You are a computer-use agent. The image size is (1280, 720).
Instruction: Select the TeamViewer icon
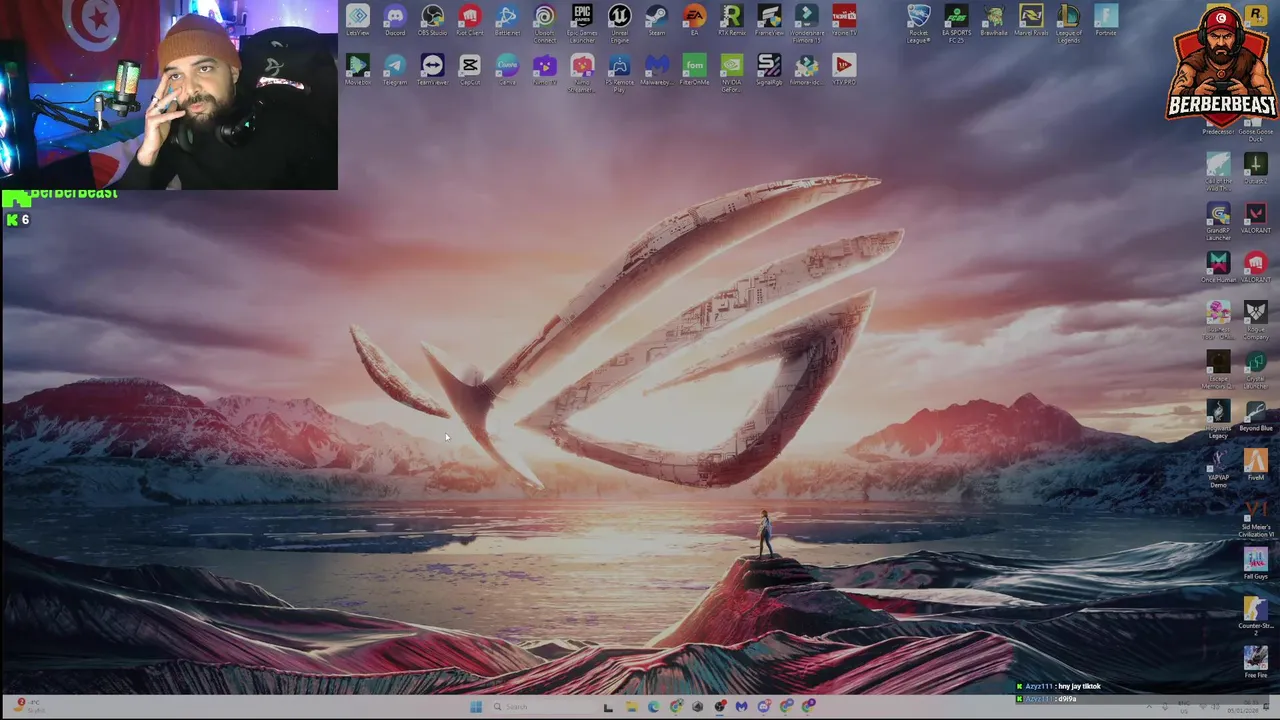tap(432, 70)
